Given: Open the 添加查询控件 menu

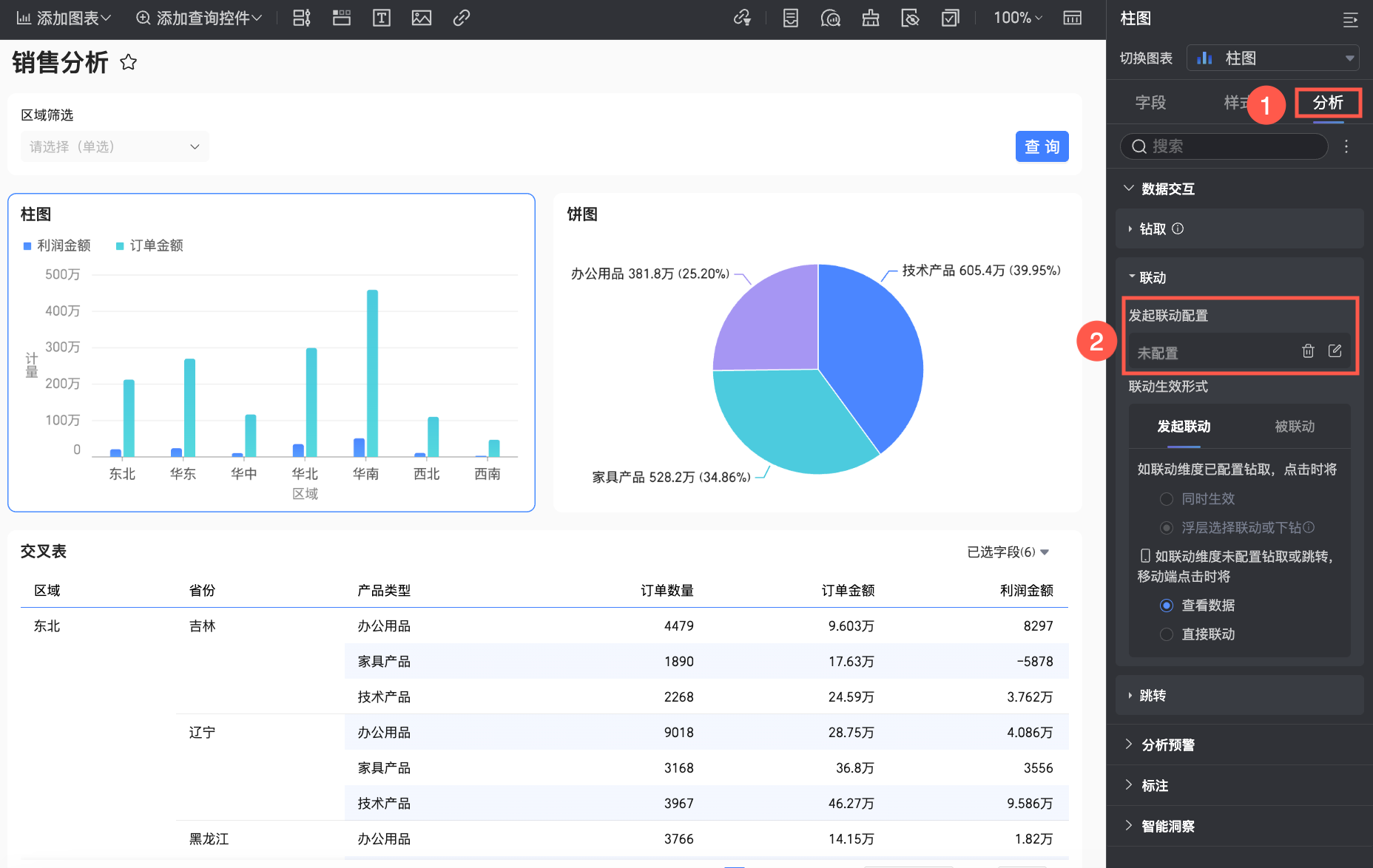Looking at the screenshot, I should click(199, 18).
